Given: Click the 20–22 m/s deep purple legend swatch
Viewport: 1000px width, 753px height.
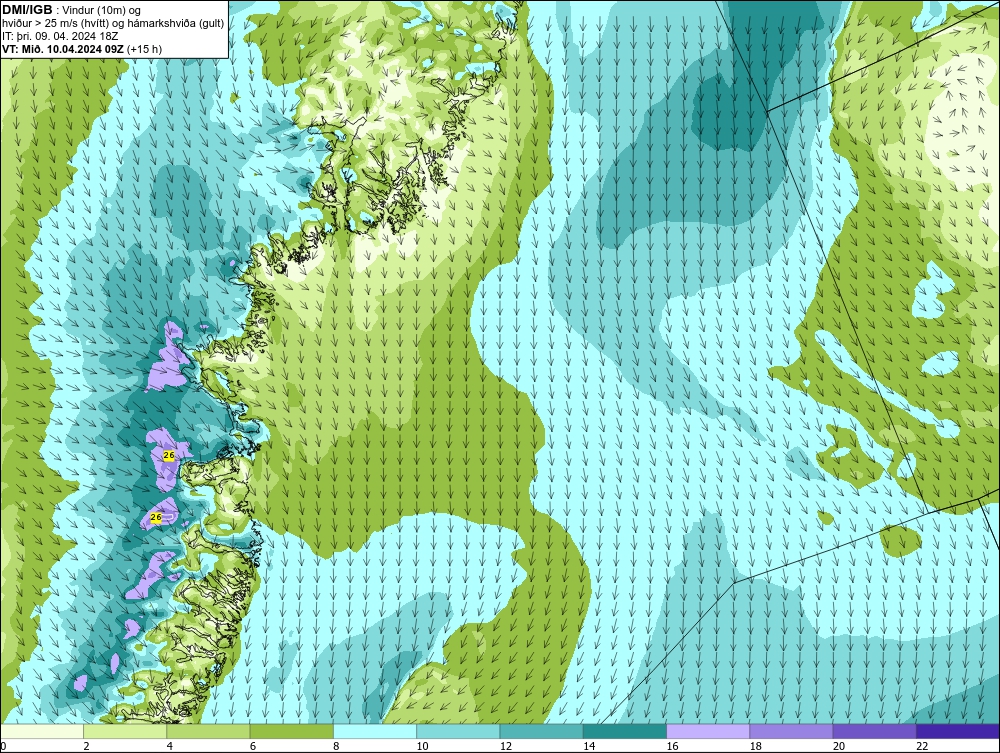Looking at the screenshot, I should 874,731.
